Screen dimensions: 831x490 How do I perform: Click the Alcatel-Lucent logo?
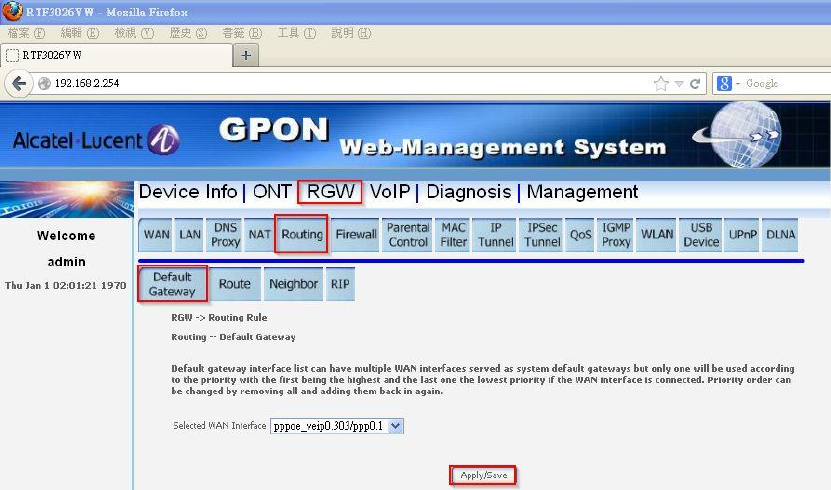pos(96,140)
